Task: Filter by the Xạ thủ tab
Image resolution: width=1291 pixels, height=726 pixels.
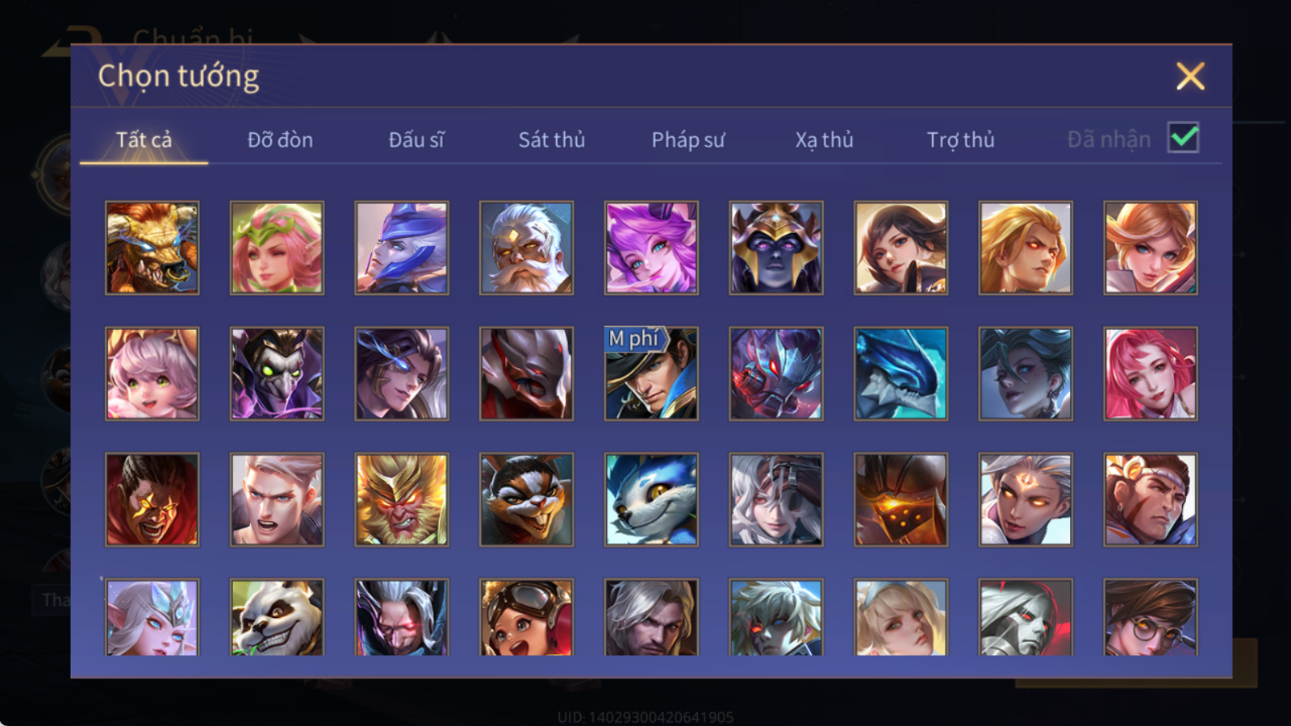Action: (824, 140)
